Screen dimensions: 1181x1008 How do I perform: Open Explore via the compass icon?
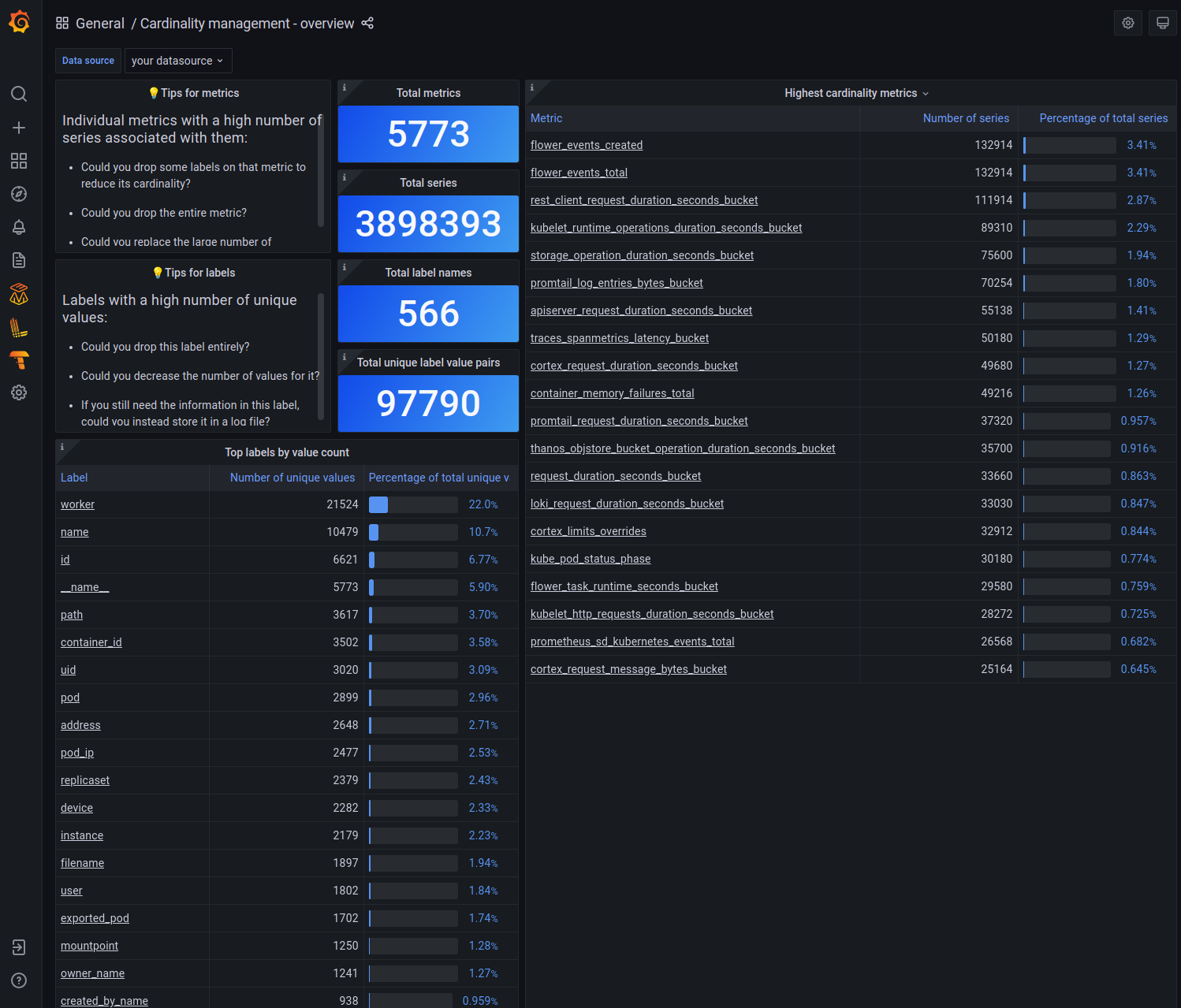tap(19, 194)
